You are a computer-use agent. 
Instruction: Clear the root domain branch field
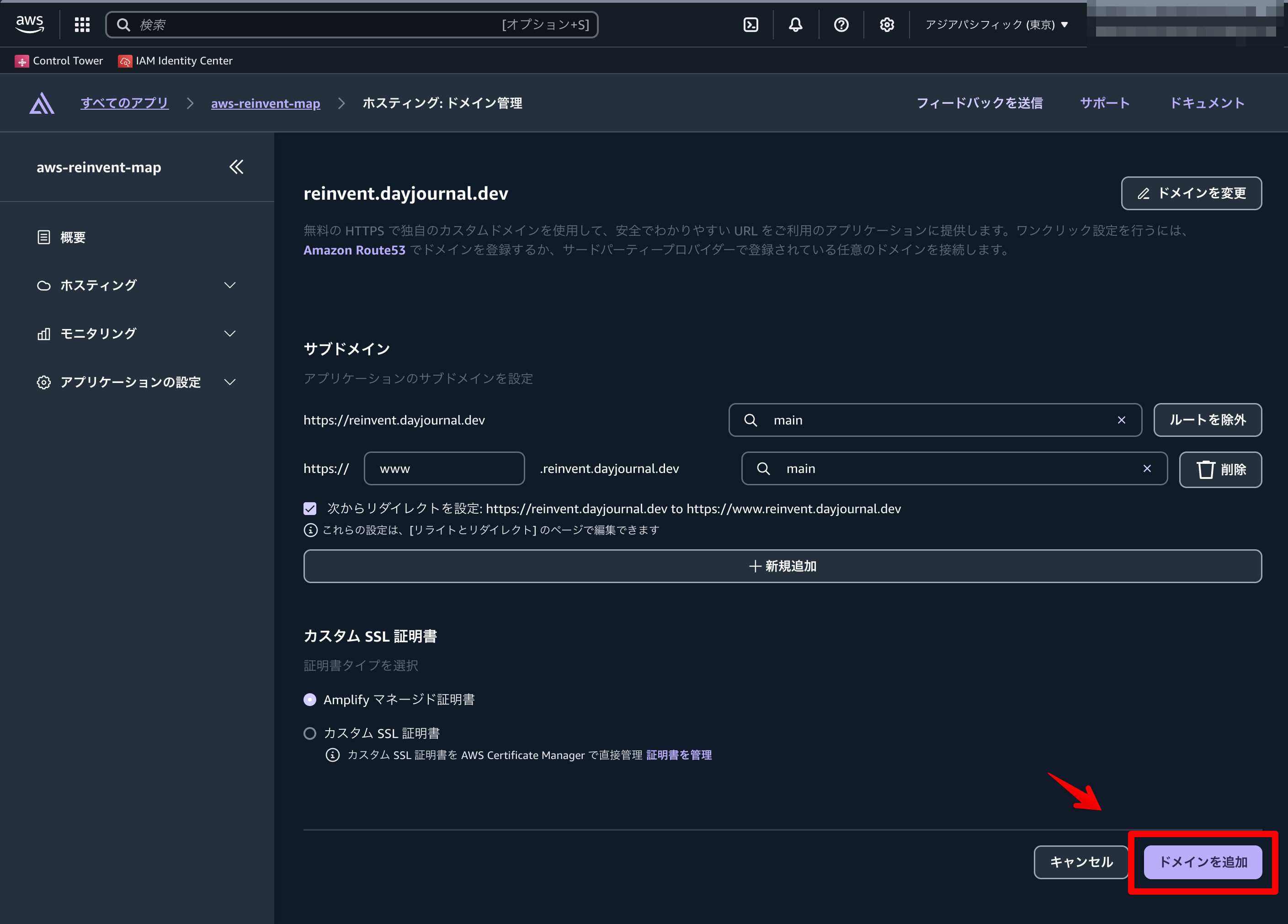(1121, 420)
